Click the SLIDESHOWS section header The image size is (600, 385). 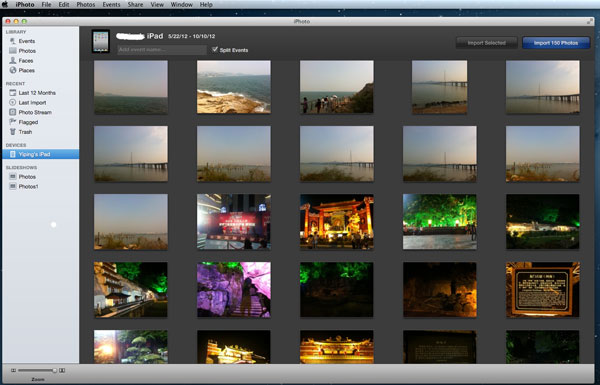pos(21,168)
